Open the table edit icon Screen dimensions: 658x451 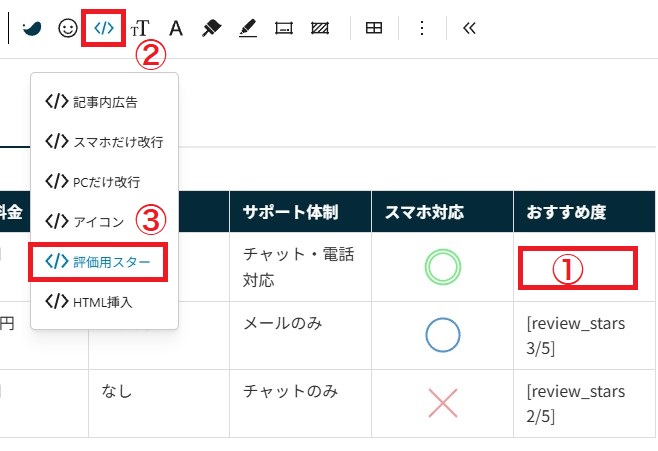373,29
